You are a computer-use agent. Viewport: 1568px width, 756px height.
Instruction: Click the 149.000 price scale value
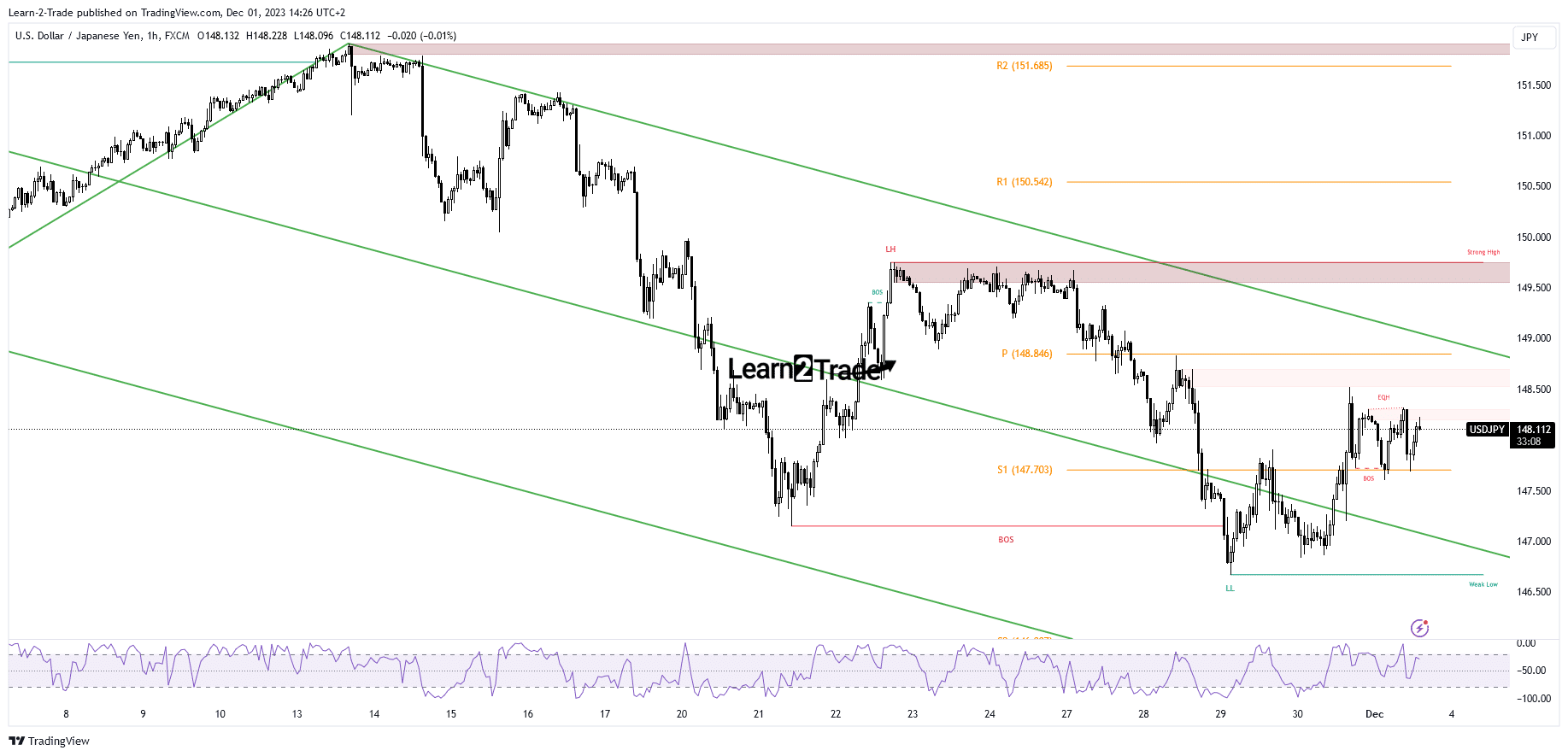[x=1534, y=338]
